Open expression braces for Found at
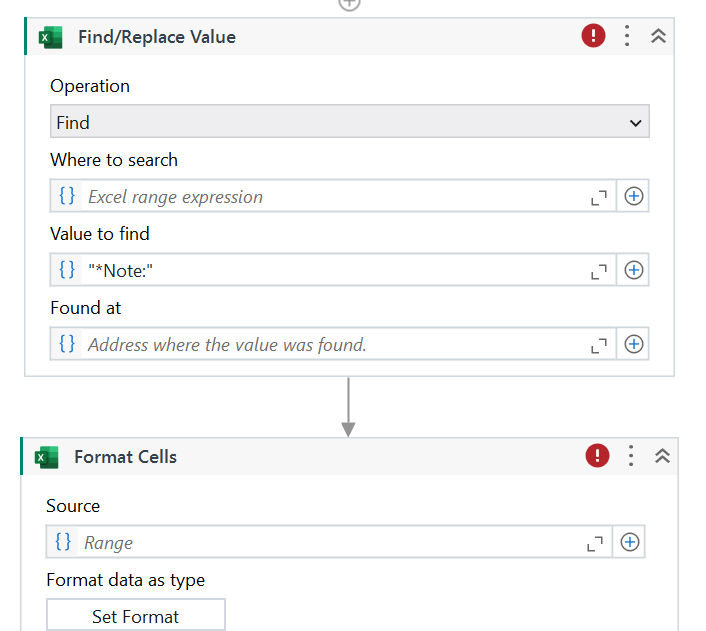706x631 pixels. tap(67, 344)
